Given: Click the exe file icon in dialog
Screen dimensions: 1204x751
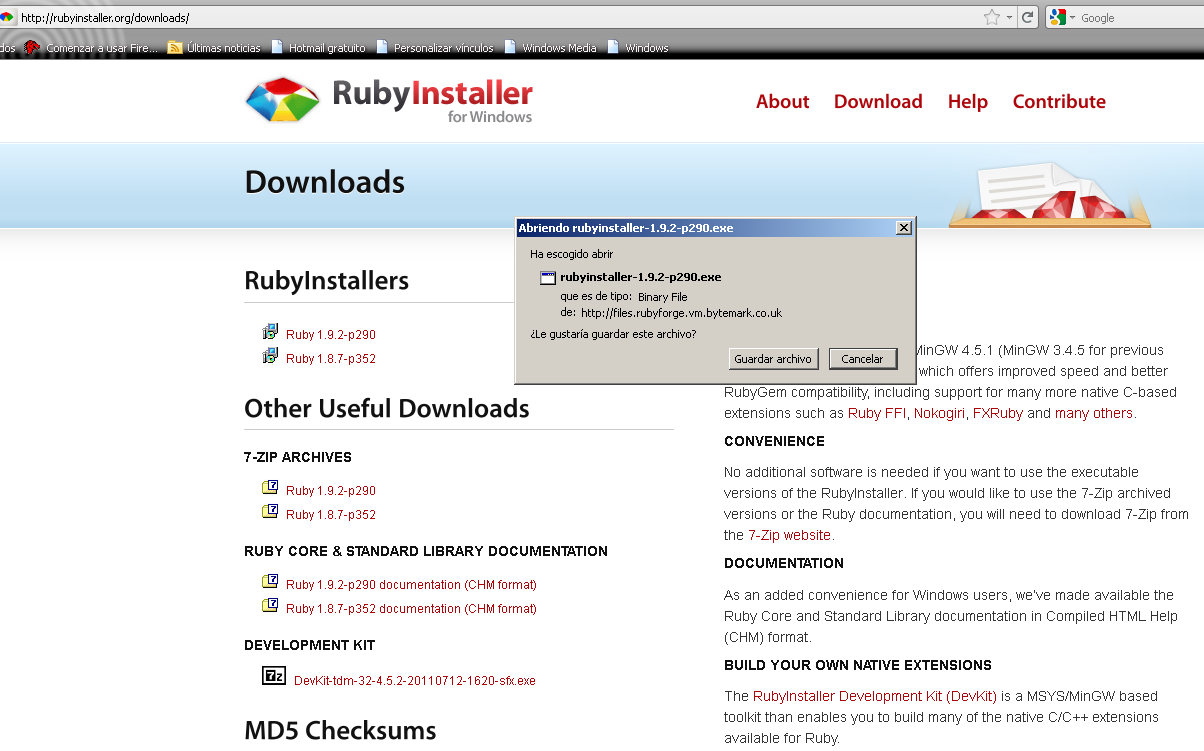Looking at the screenshot, I should 548,278.
